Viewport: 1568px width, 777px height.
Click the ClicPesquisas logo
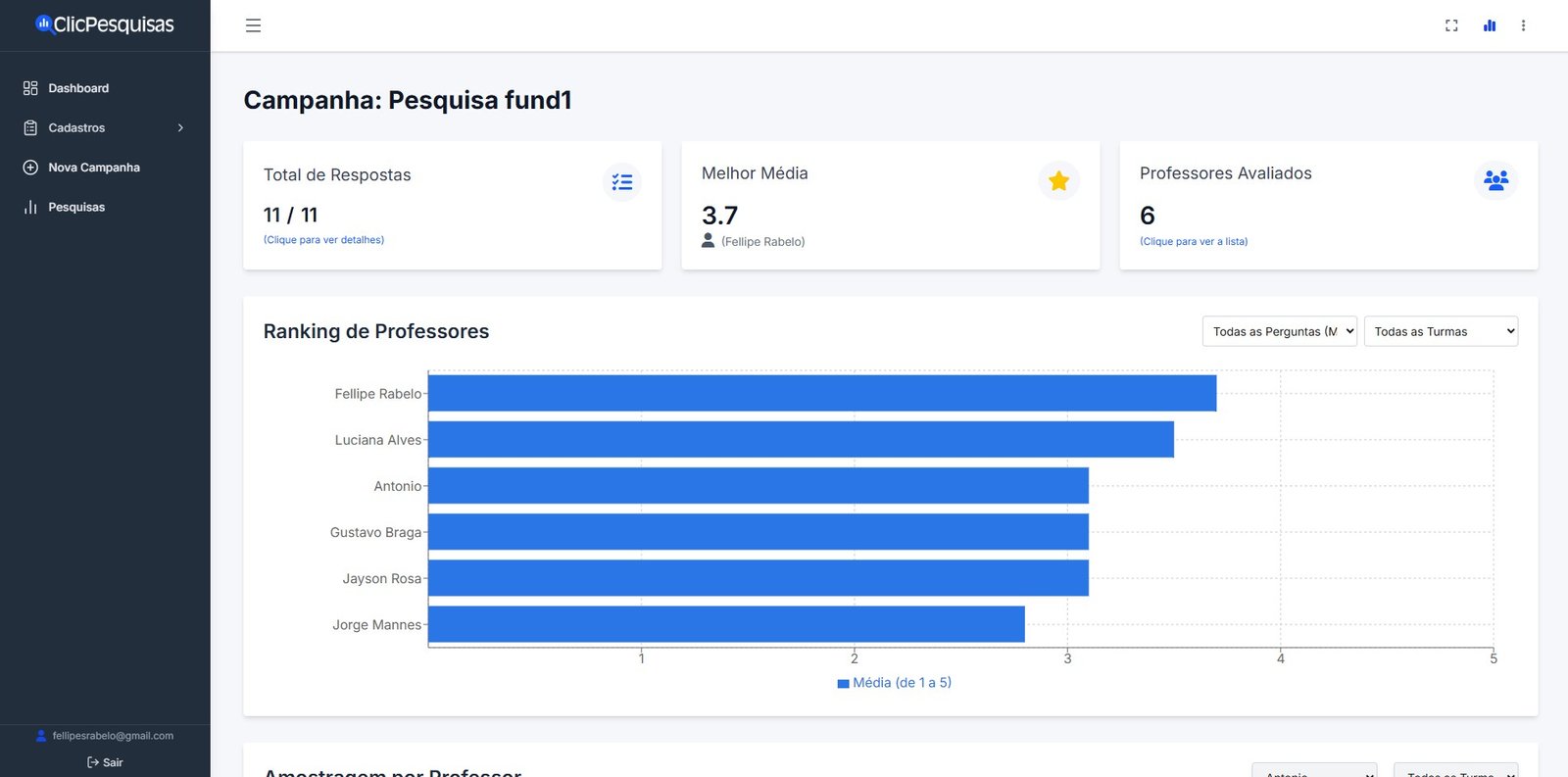click(105, 24)
